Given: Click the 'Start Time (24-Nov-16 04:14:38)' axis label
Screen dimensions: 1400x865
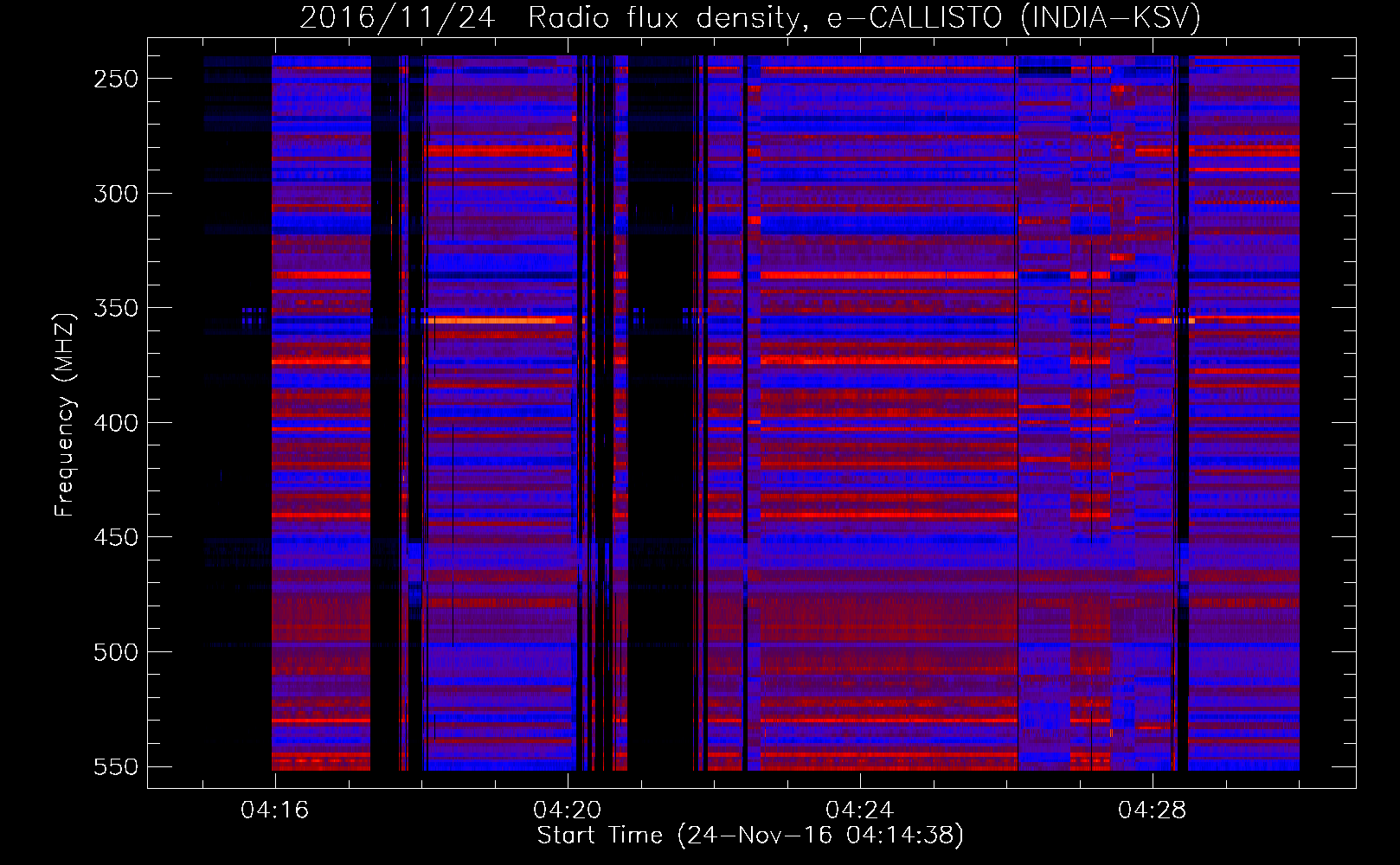Looking at the screenshot, I should [x=750, y=836].
